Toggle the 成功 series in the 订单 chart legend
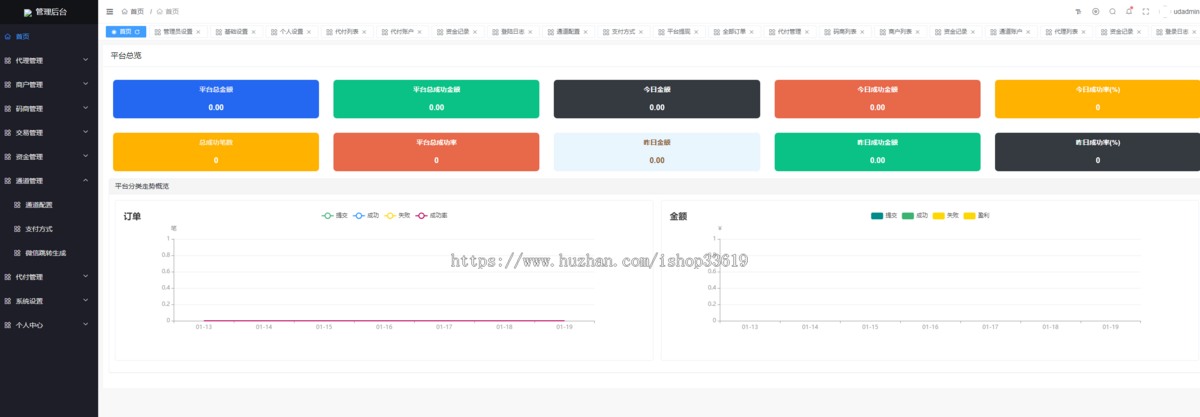Screen dimensions: 1200x417 pos(365,215)
